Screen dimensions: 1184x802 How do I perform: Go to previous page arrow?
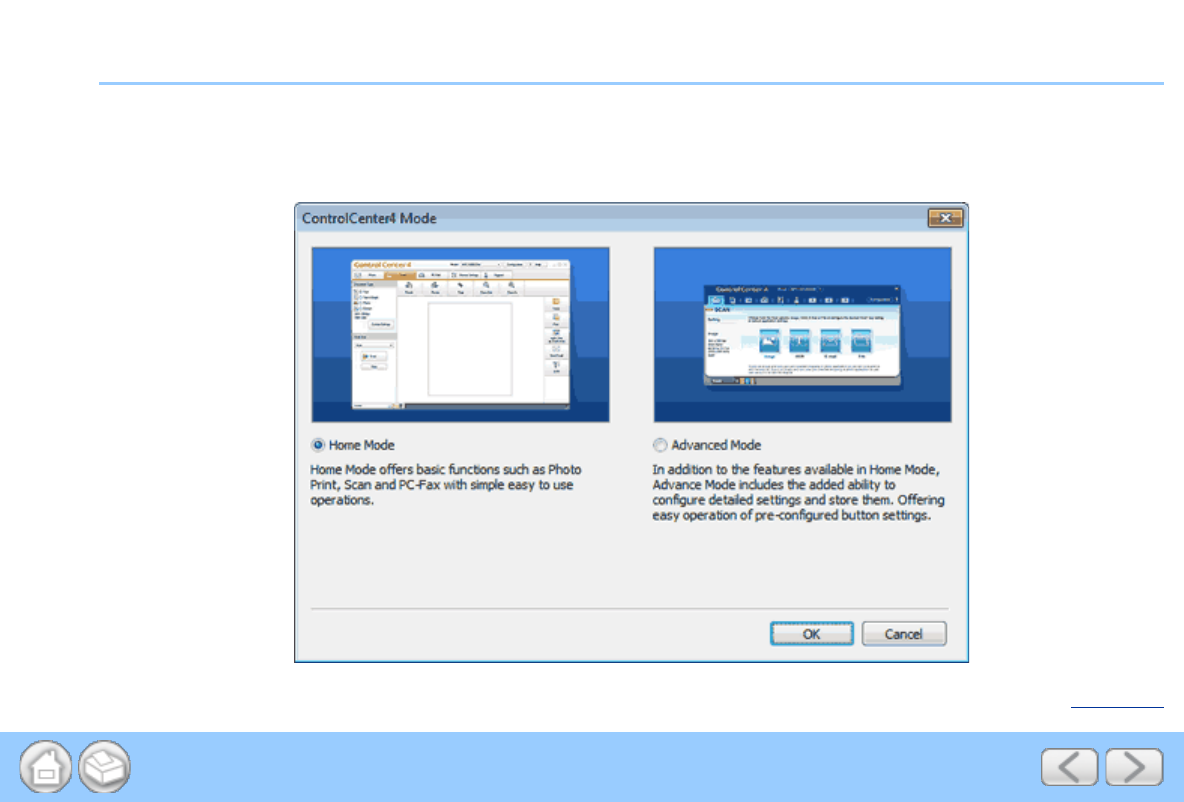pyautogui.click(x=1069, y=767)
